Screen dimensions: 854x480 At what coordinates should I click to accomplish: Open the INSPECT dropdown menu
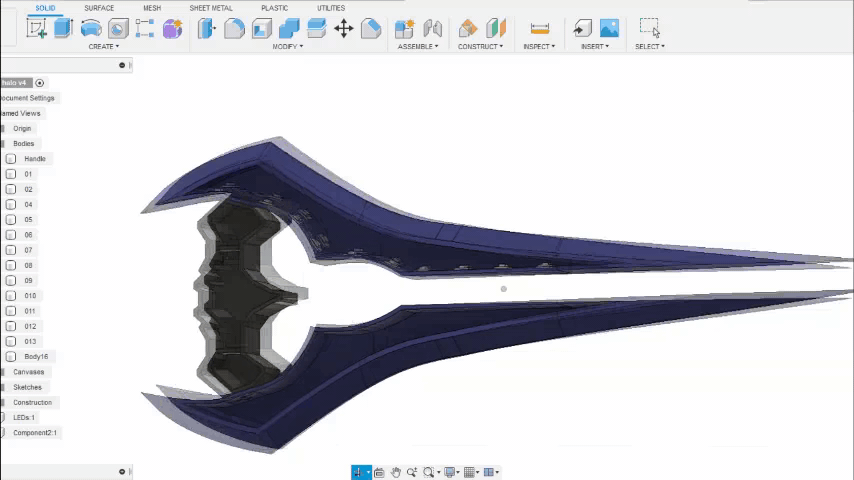pyautogui.click(x=539, y=47)
